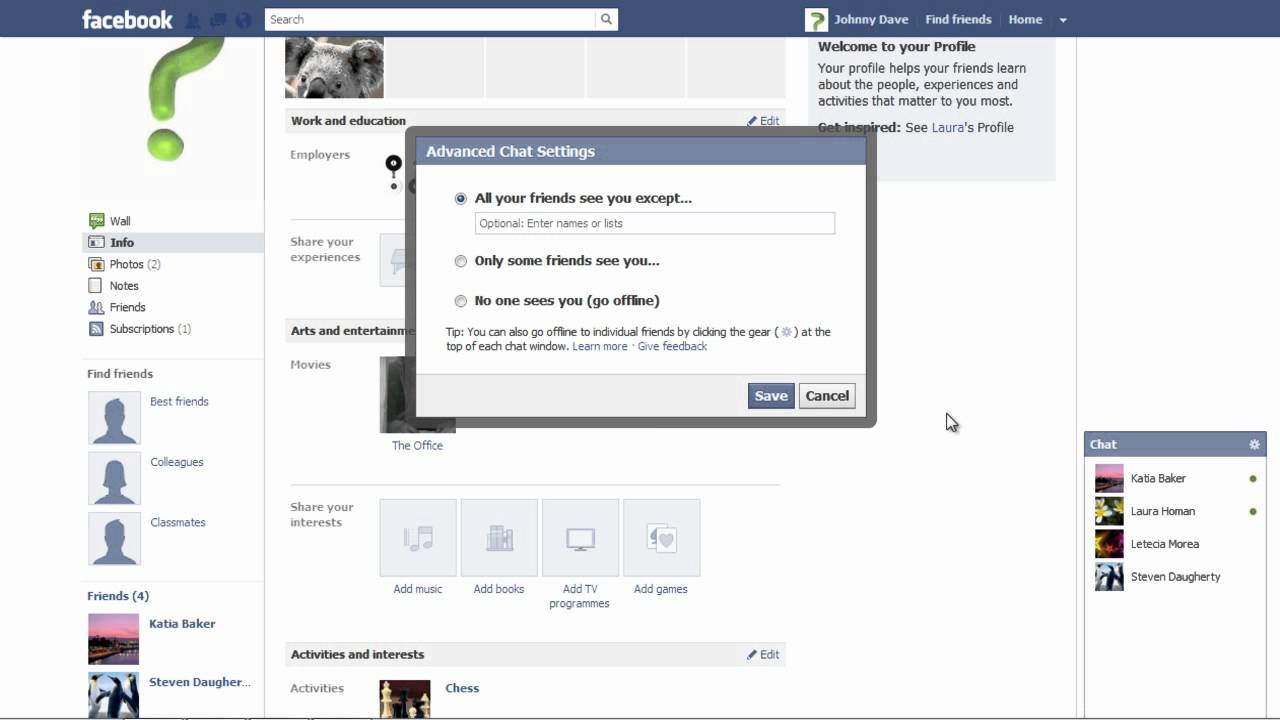
Task: Click Classmates silhouette thumbnail
Action: tap(114, 538)
